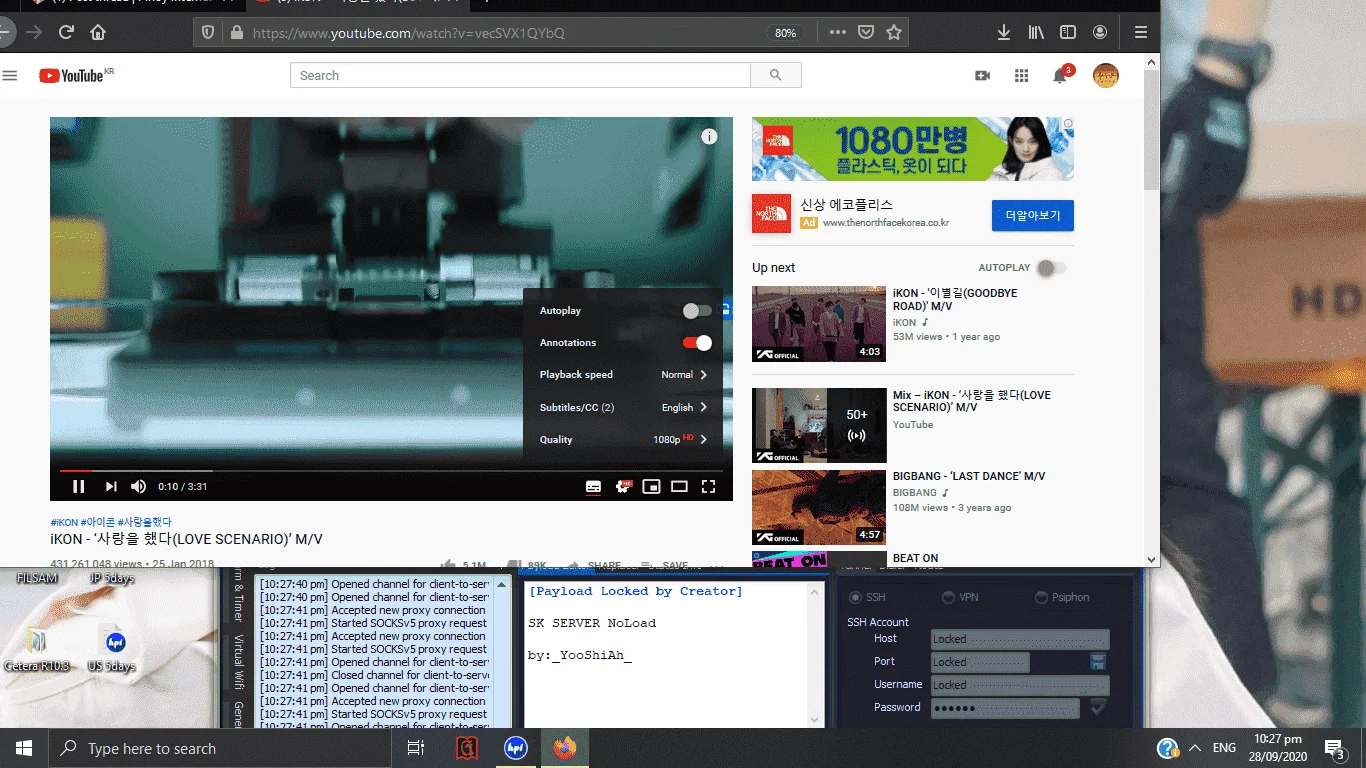Toggle the Up next AUTOPLAY switch
Image resolution: width=1366 pixels, height=768 pixels.
[1051, 268]
